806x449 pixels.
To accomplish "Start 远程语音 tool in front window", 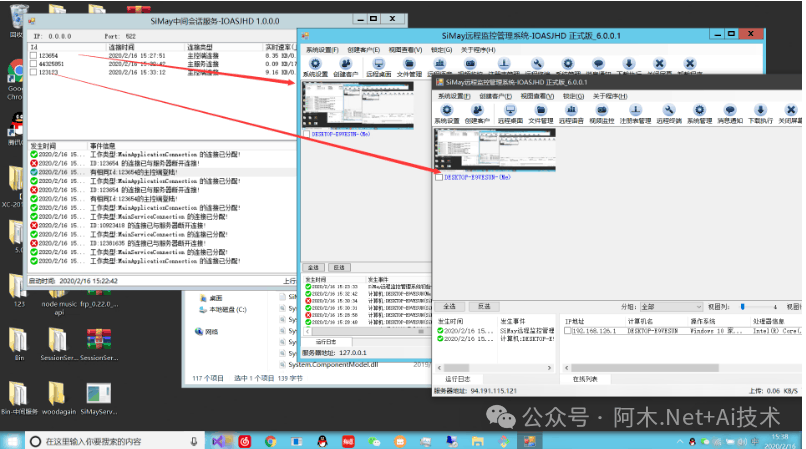I will [x=571, y=114].
